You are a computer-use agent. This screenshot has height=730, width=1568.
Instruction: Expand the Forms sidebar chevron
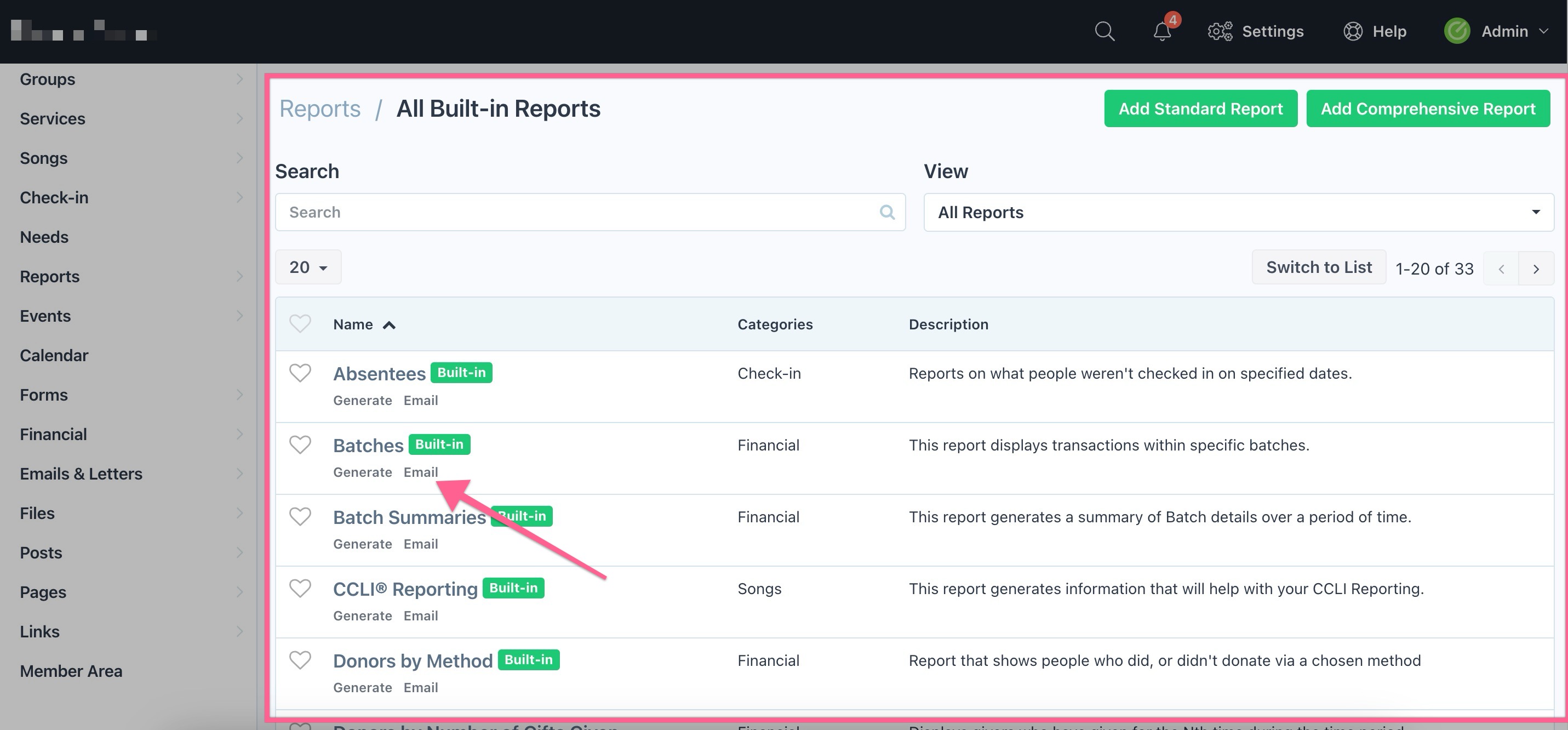pos(239,395)
